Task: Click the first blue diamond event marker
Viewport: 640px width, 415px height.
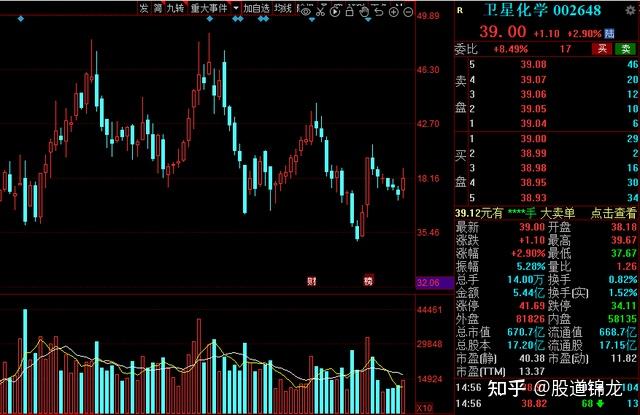Action: [x=21, y=19]
